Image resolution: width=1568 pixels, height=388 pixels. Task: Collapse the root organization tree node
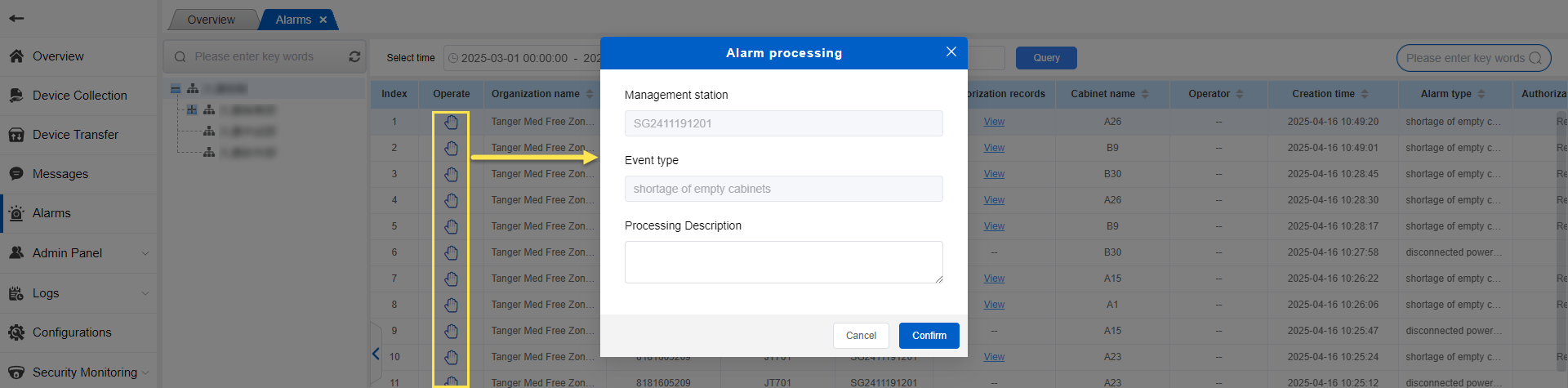176,89
